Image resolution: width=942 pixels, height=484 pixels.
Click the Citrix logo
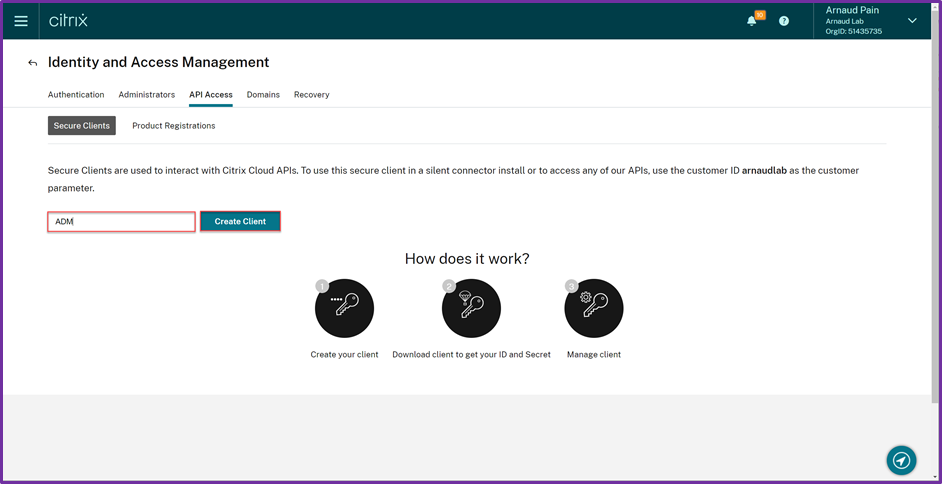click(68, 21)
